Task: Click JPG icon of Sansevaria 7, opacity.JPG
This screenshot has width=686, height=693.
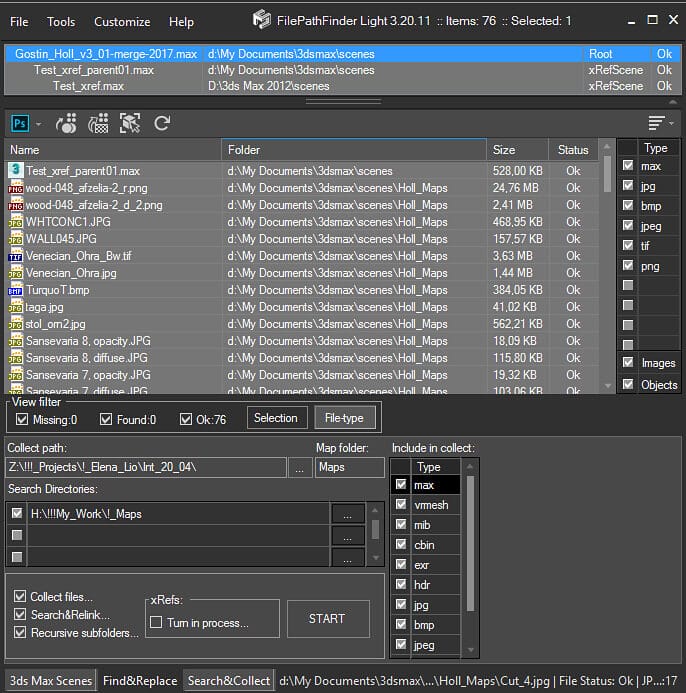Action: coord(15,375)
